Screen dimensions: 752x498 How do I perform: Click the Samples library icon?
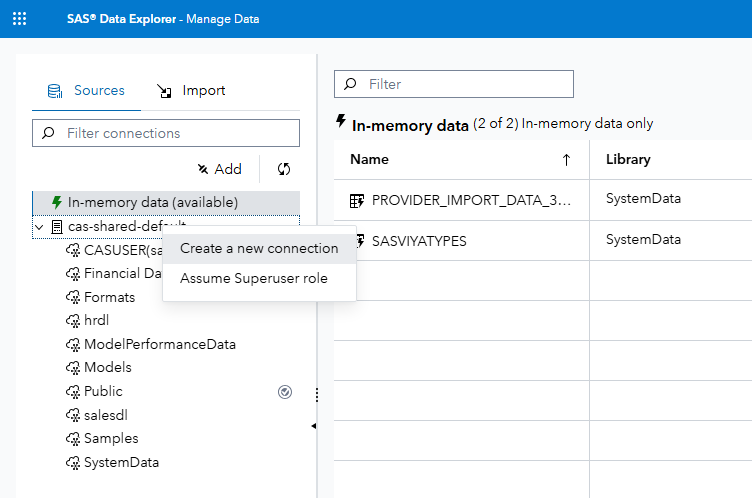point(73,439)
